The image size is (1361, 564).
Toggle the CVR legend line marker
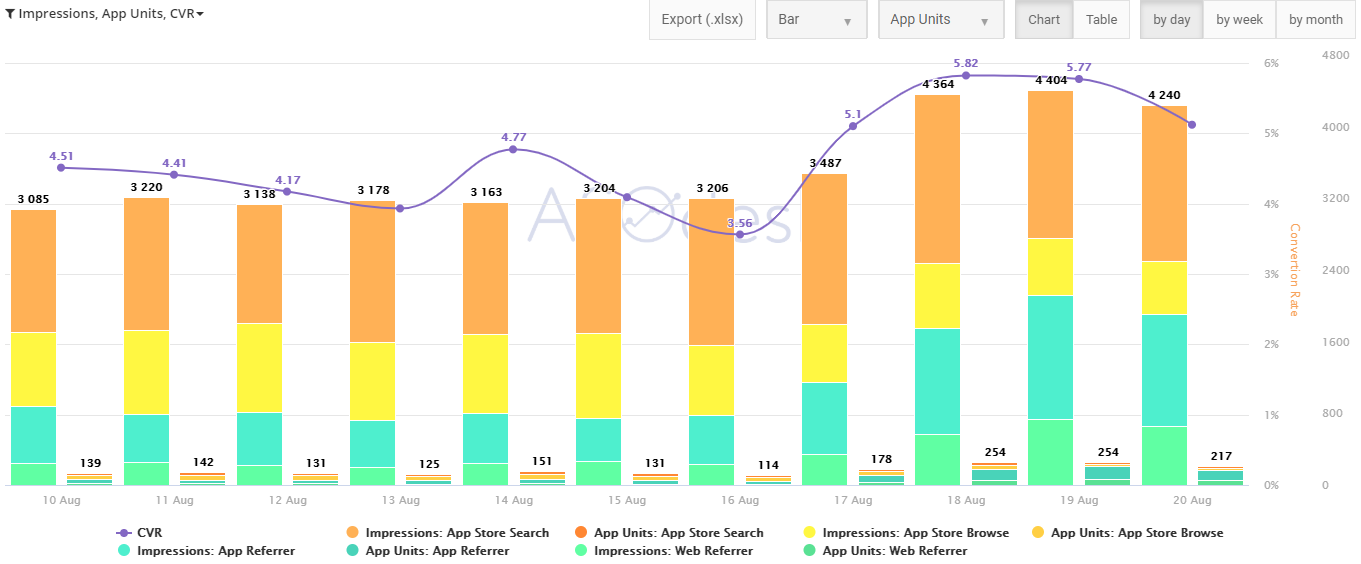tap(124, 533)
